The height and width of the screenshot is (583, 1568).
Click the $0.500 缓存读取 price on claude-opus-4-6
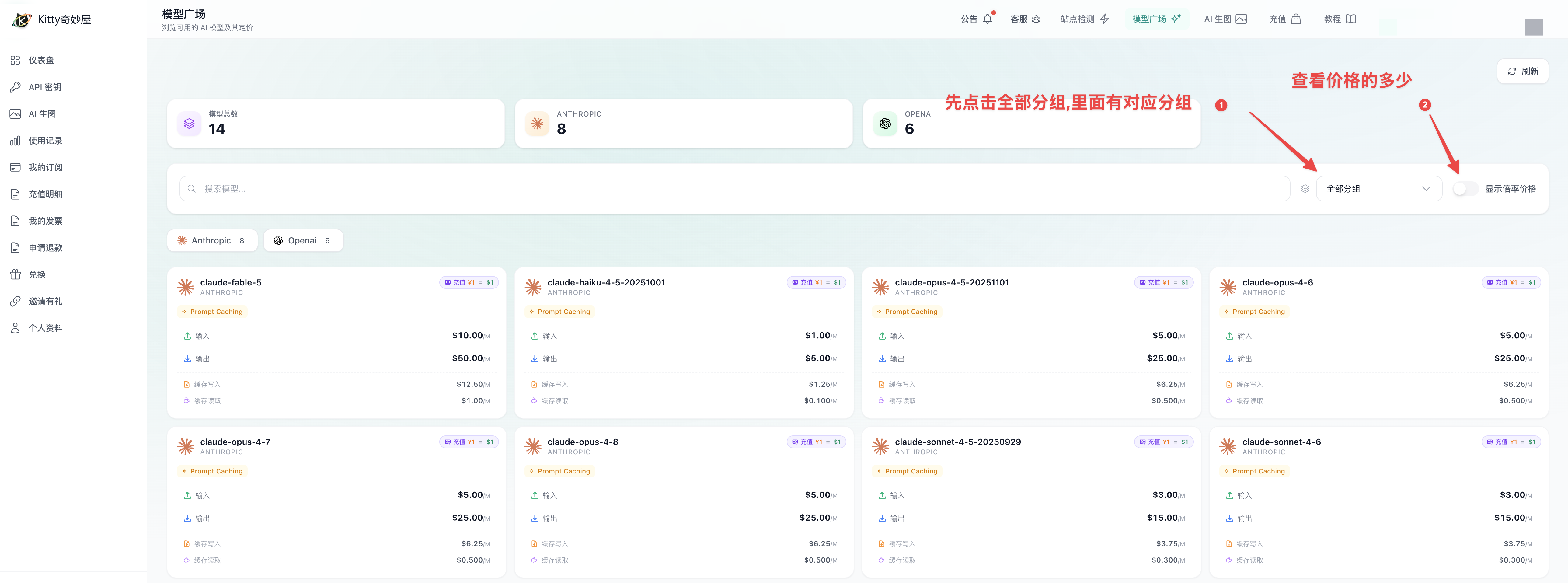[x=1515, y=400]
